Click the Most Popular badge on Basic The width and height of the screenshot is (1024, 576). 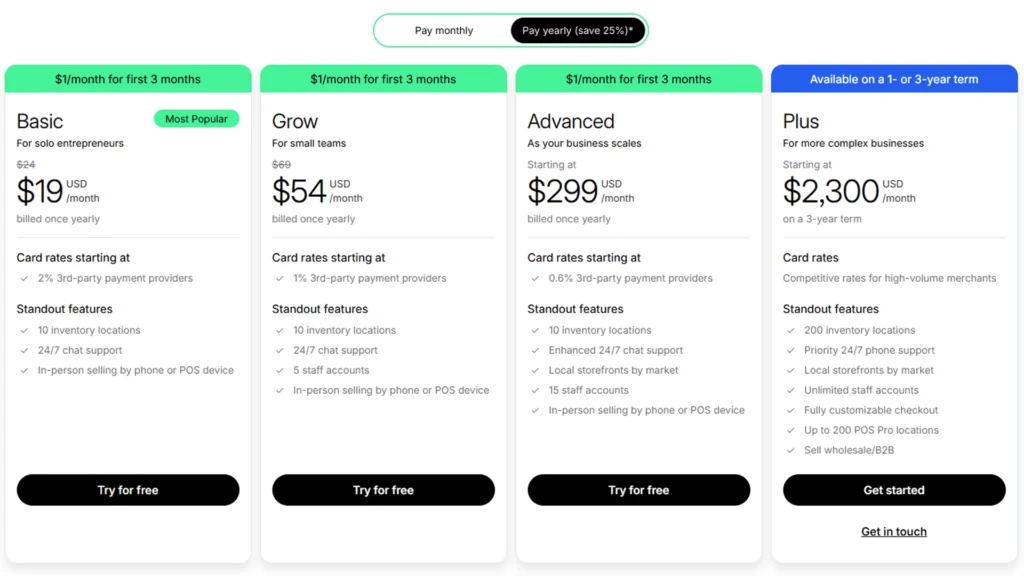tap(196, 118)
